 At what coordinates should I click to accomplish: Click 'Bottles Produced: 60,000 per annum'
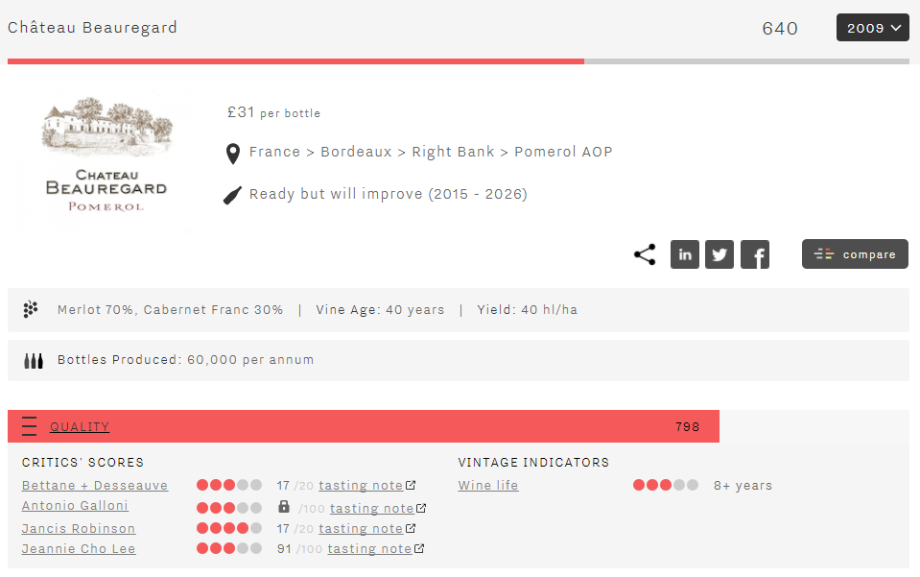pos(185,360)
